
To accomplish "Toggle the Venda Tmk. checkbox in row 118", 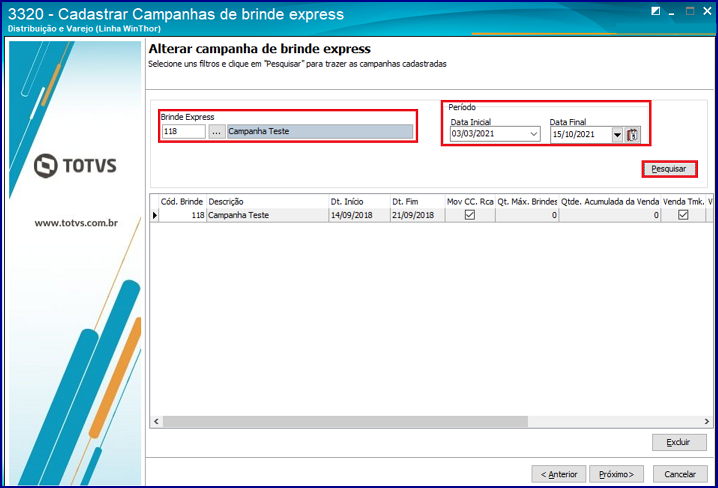I will tap(683, 215).
